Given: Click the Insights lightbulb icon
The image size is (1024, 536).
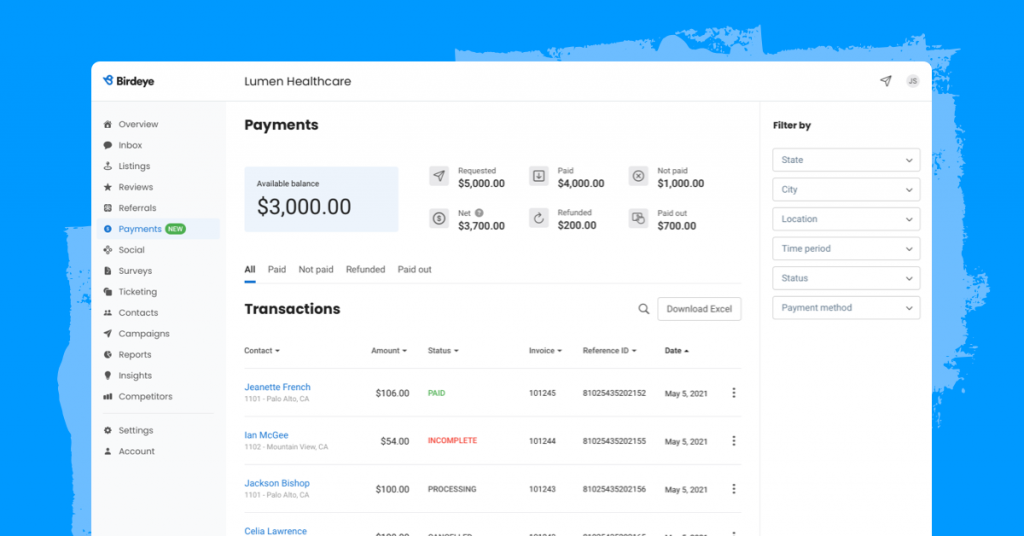Looking at the screenshot, I should pyautogui.click(x=108, y=375).
